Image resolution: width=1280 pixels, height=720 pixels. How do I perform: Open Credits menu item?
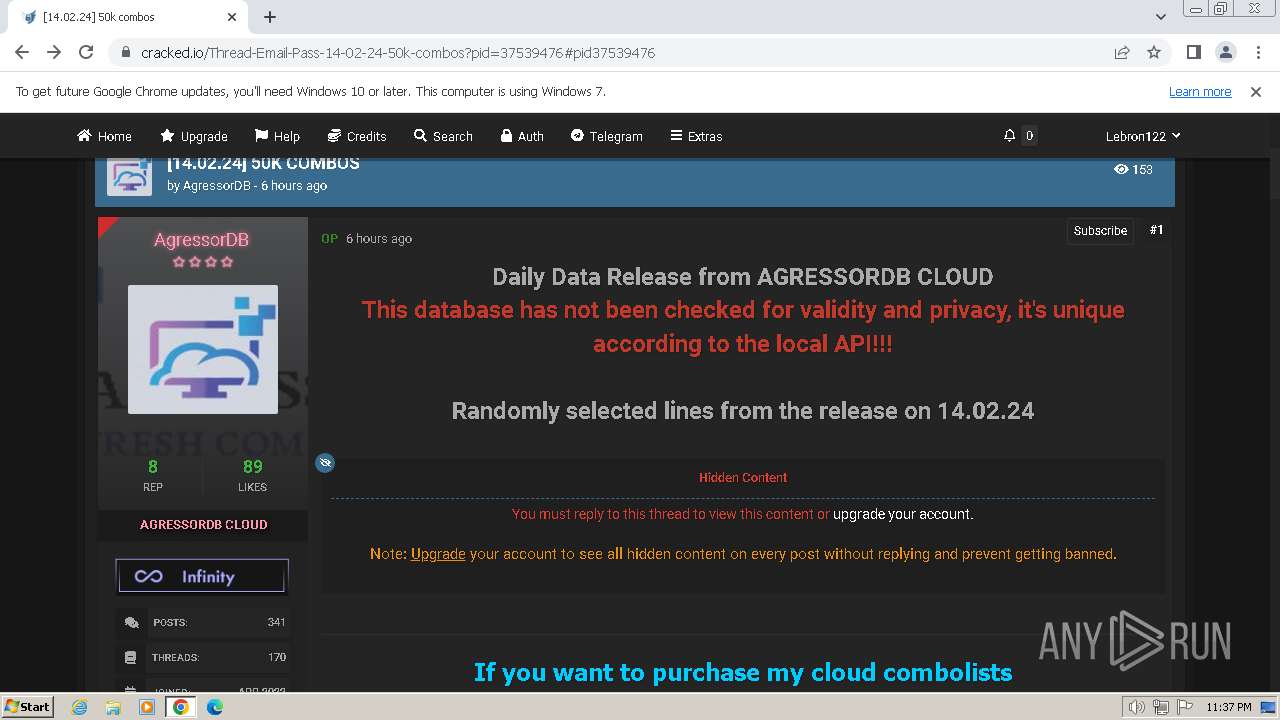(x=357, y=136)
